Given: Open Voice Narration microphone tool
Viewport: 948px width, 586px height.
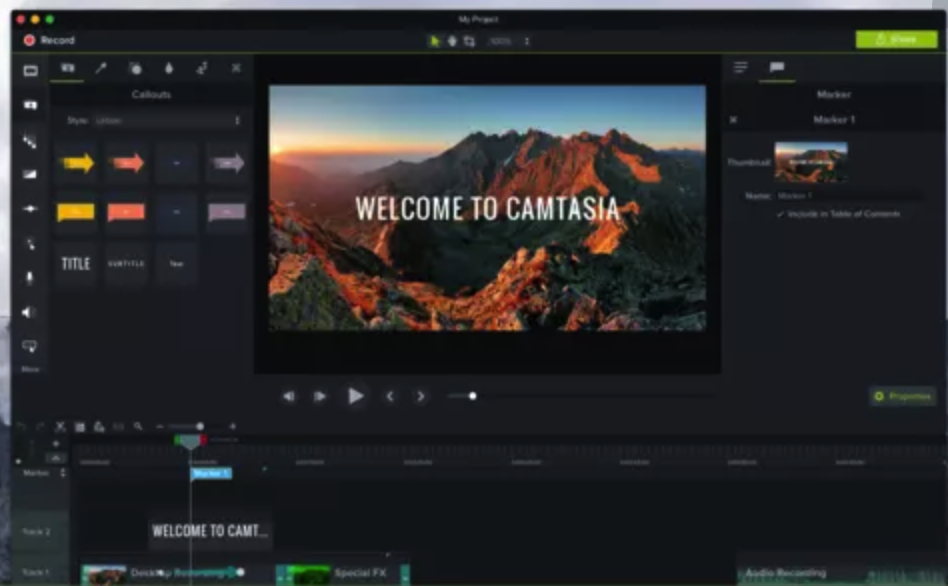Looking at the screenshot, I should 30,278.
